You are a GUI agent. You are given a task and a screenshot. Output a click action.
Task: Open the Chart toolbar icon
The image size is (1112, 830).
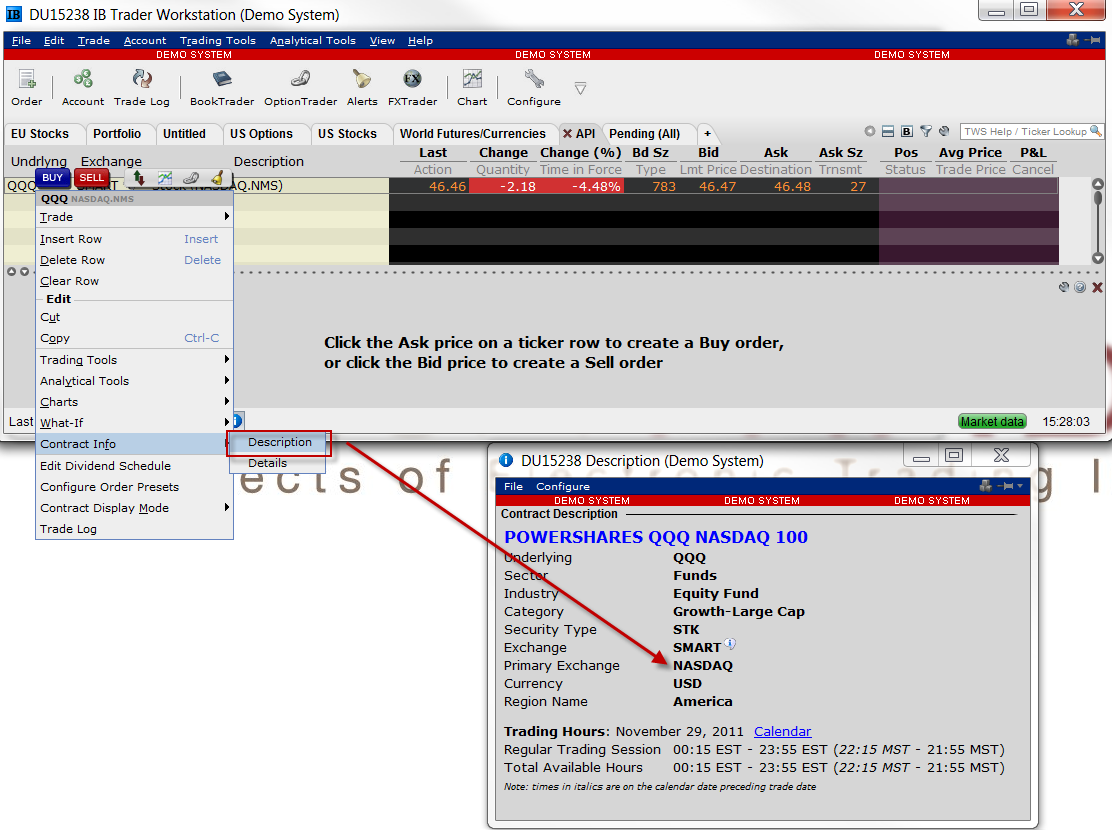[x=472, y=87]
